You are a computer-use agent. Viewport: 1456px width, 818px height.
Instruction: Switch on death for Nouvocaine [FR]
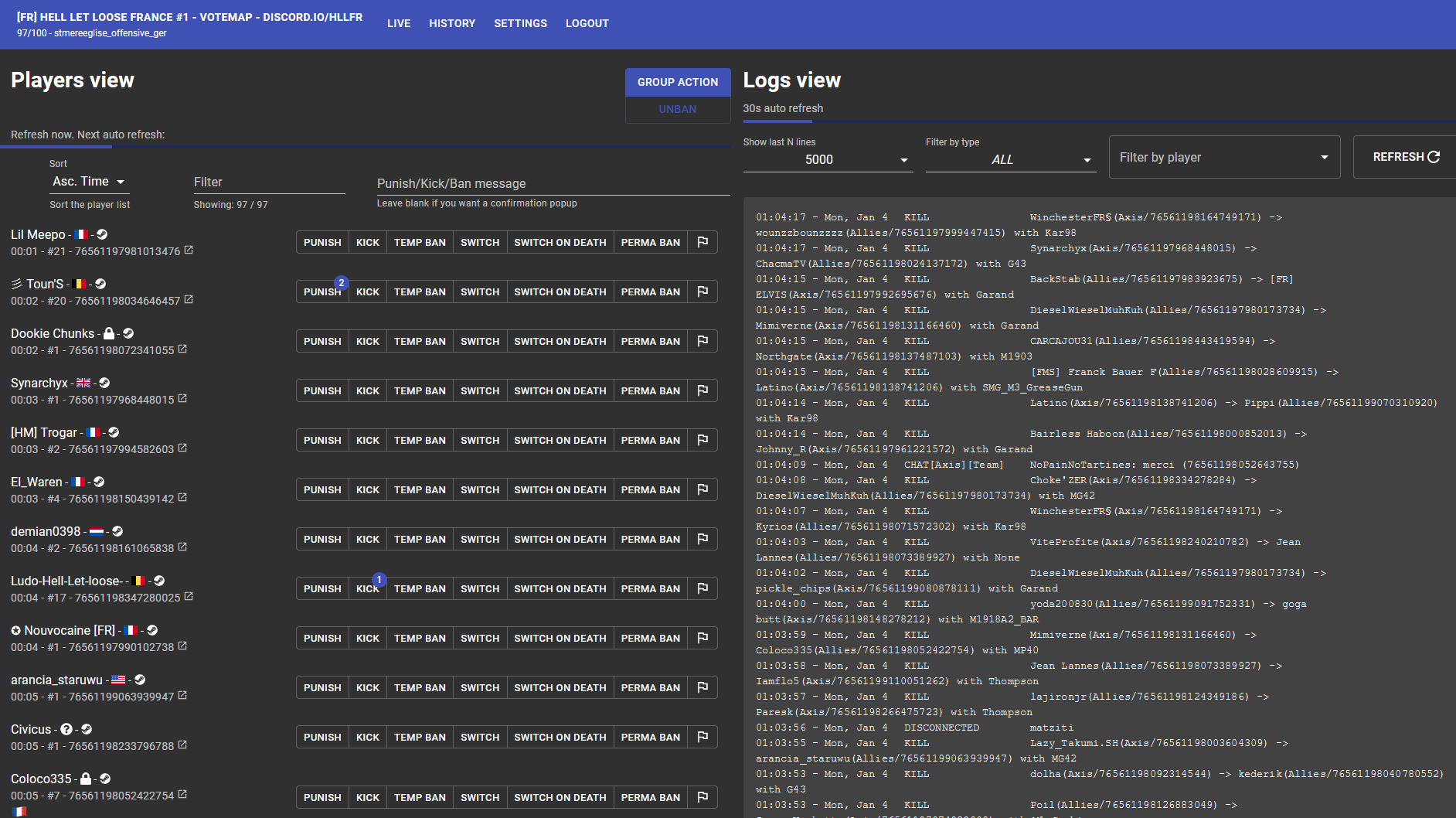[560, 638]
